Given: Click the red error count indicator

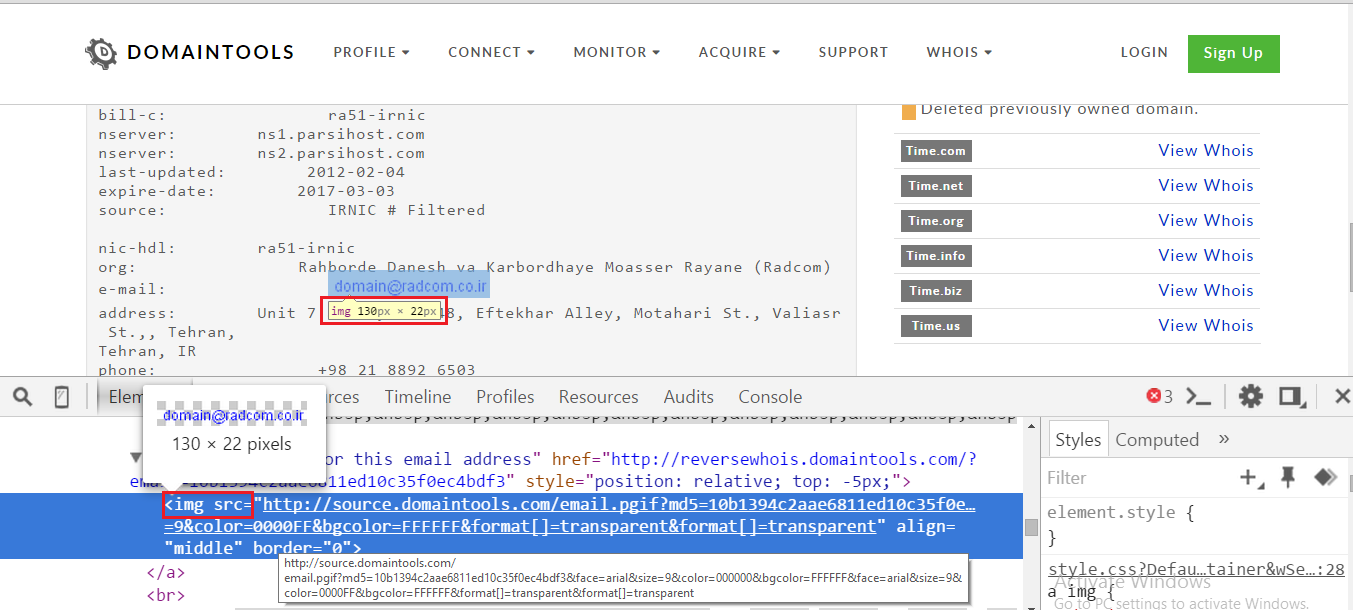Looking at the screenshot, I should coord(1160,397).
